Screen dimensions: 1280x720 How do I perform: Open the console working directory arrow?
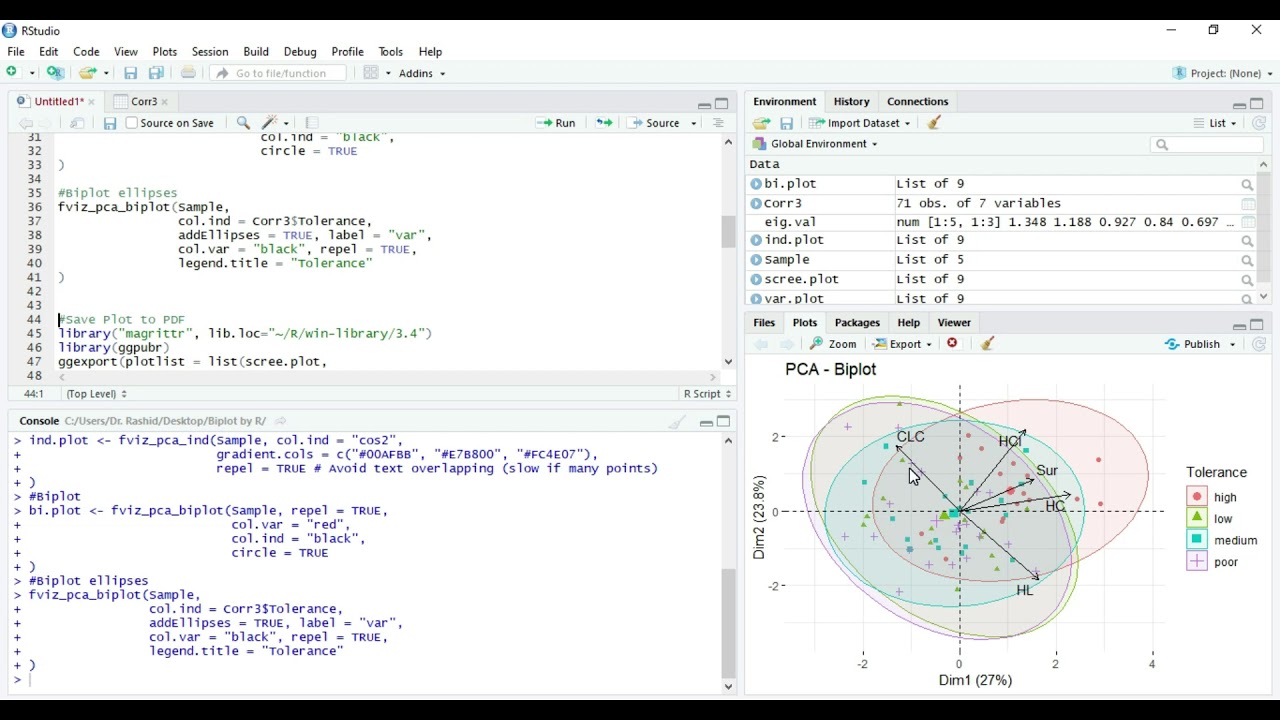click(281, 421)
